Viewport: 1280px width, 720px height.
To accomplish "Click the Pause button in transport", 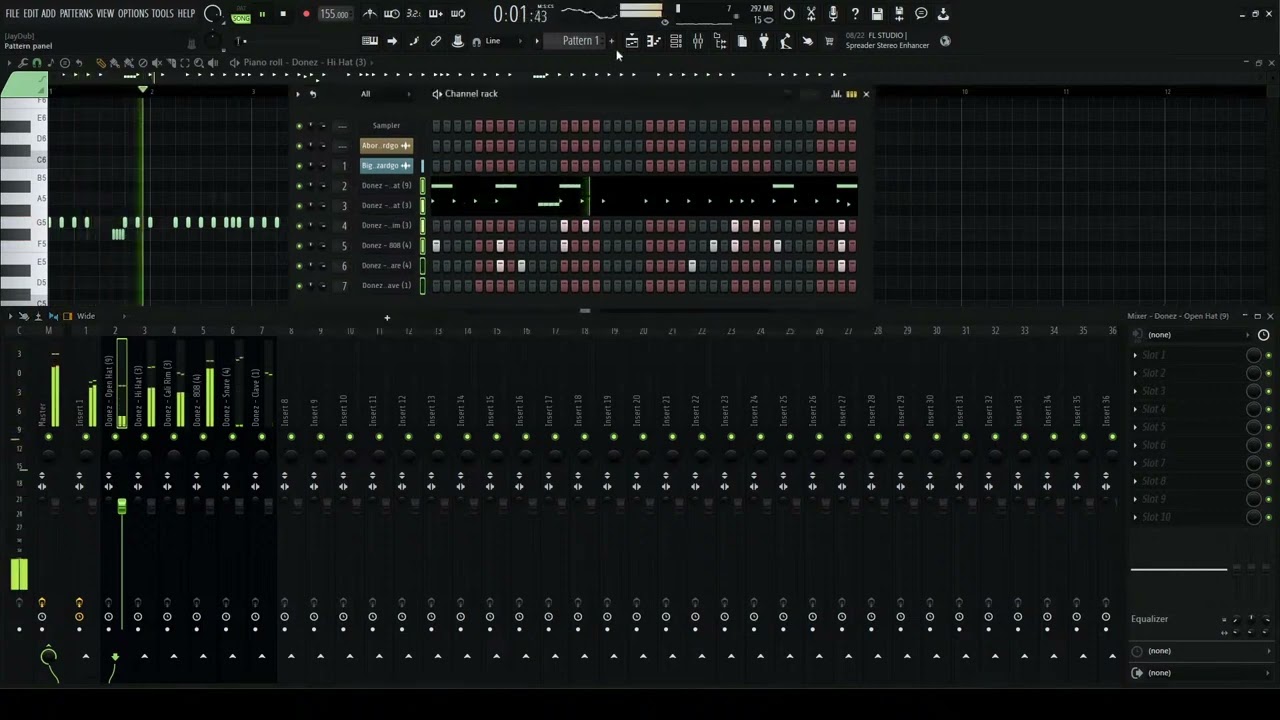I will click(263, 14).
